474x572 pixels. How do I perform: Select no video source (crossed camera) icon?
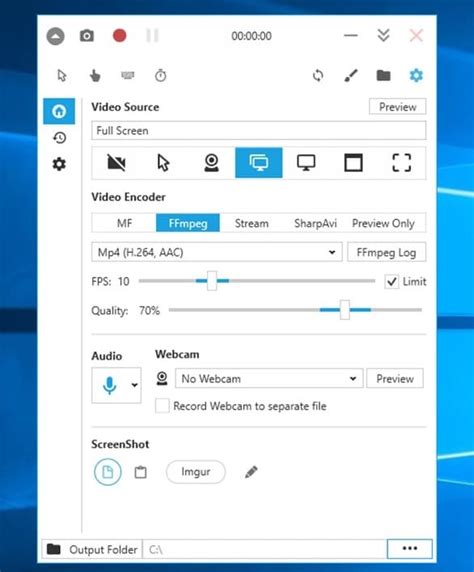point(116,163)
